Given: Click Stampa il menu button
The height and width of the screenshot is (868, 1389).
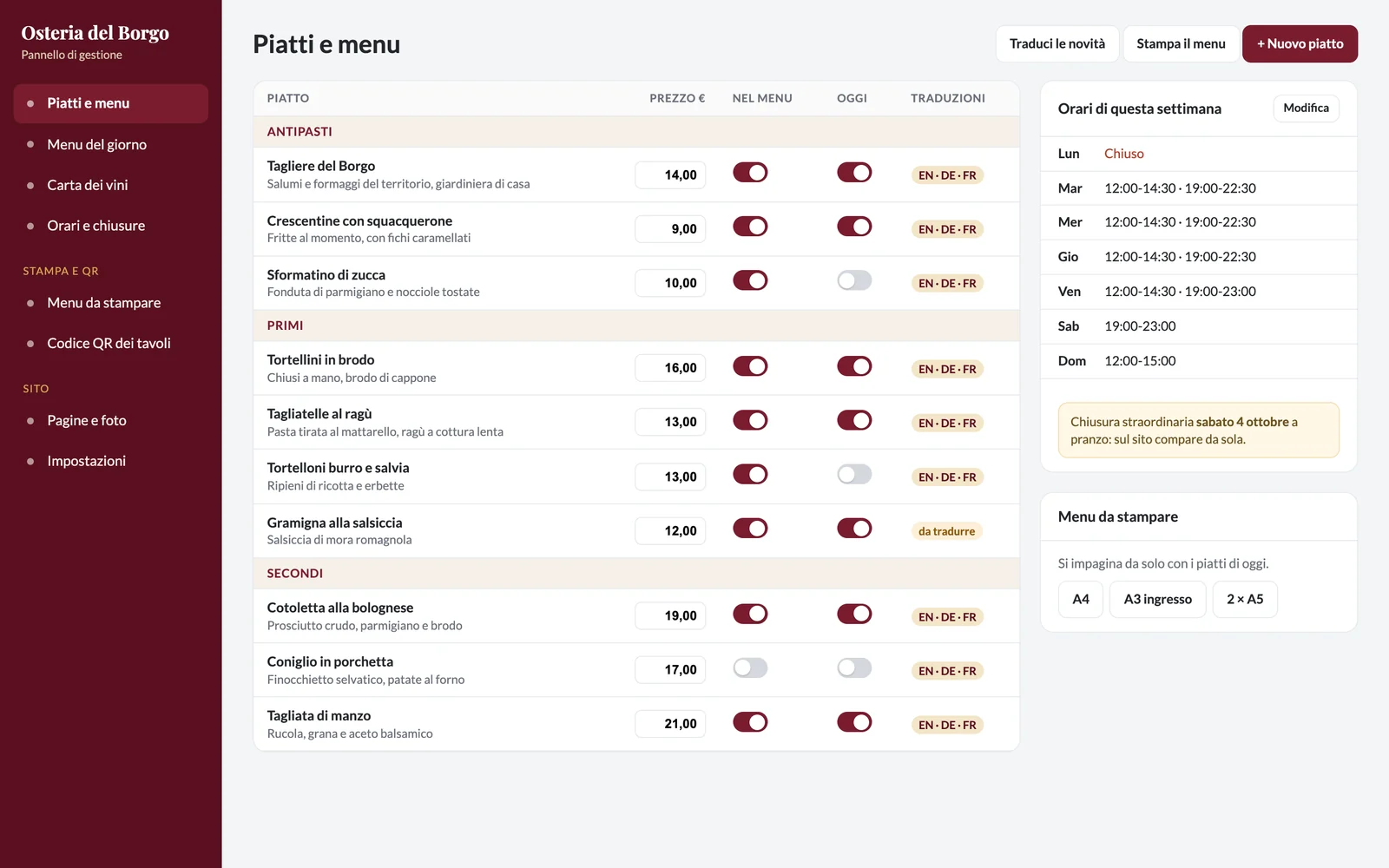Looking at the screenshot, I should click(1181, 43).
